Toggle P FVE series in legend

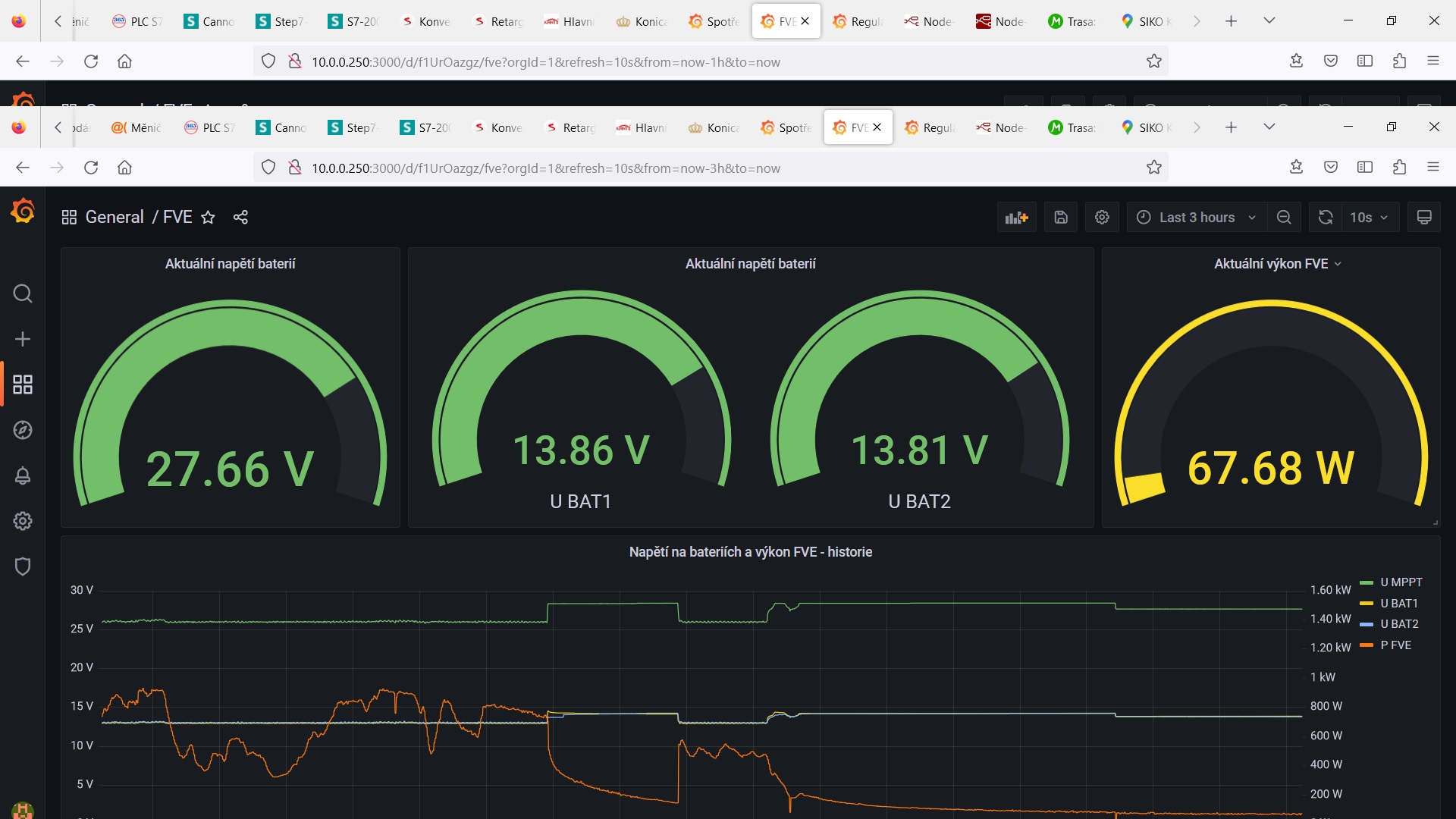coord(1395,645)
